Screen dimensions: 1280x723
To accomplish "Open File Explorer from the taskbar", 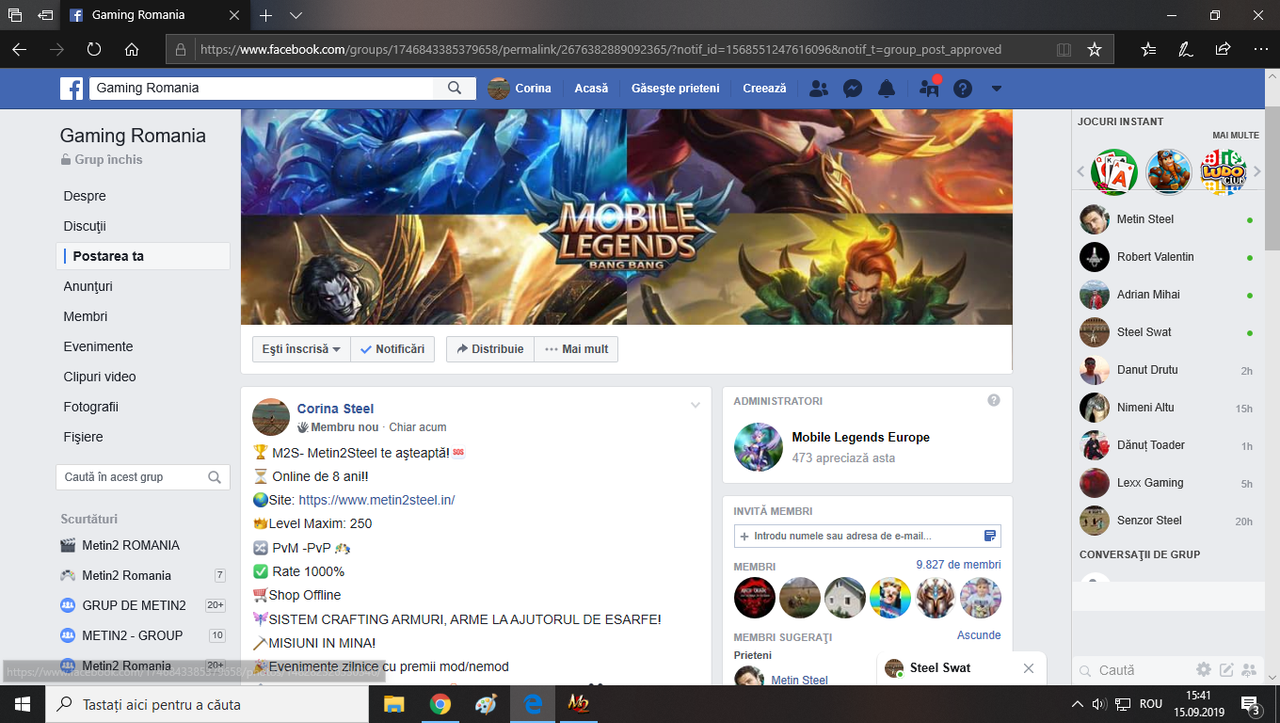I will tap(394, 704).
